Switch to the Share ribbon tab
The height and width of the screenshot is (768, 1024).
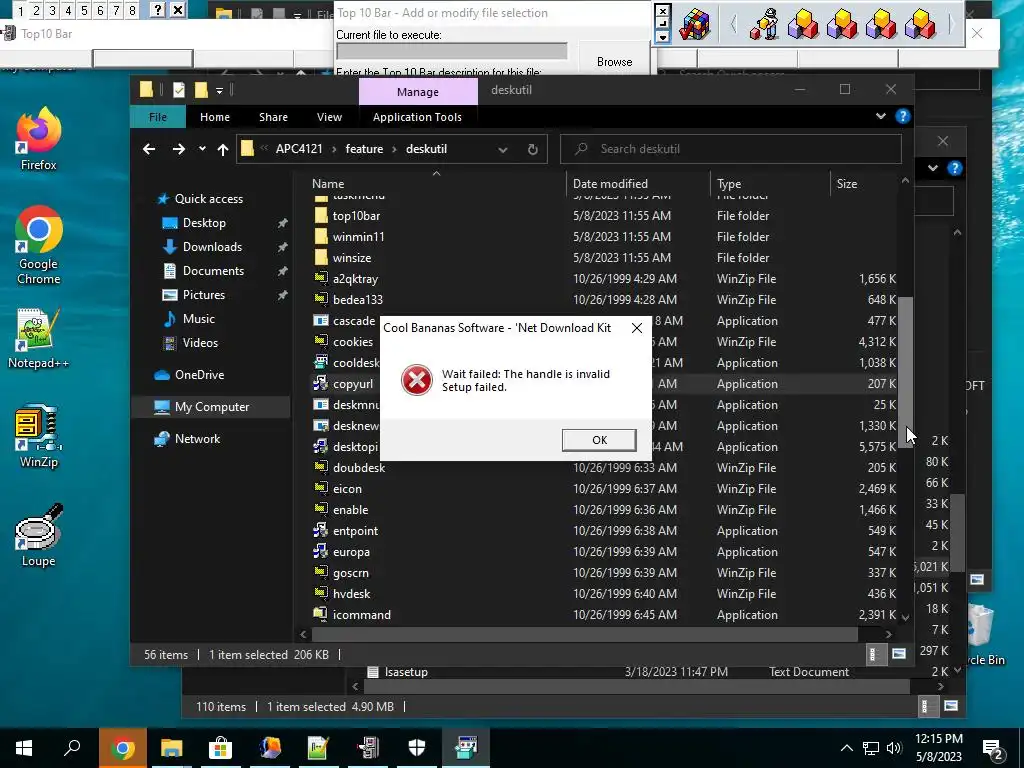tap(273, 117)
